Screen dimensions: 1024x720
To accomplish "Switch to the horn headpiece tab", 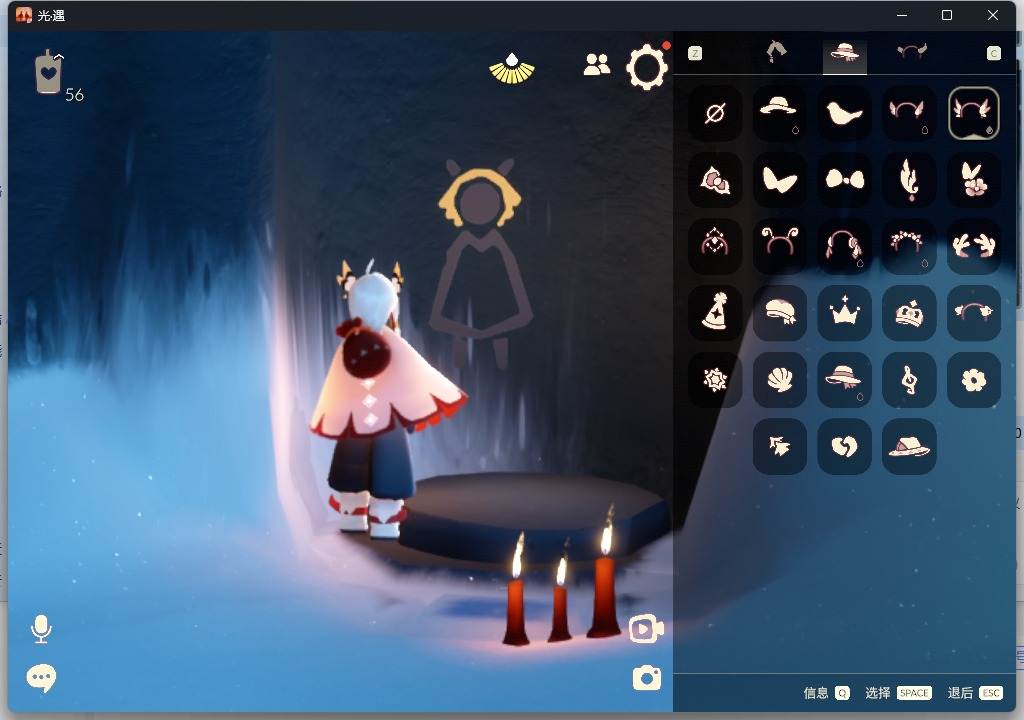I will (x=912, y=52).
